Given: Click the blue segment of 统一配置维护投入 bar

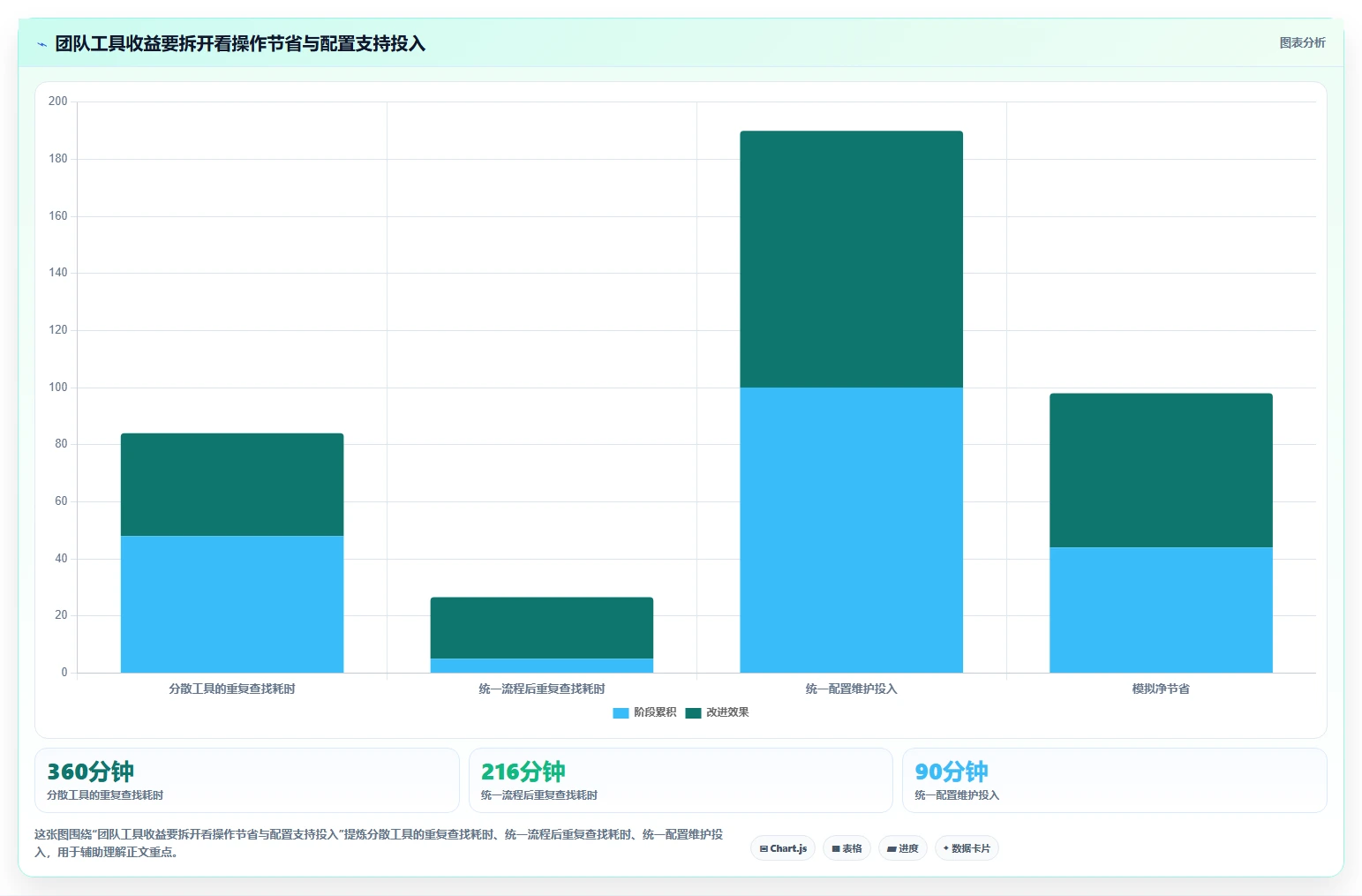Looking at the screenshot, I should 852,531.
